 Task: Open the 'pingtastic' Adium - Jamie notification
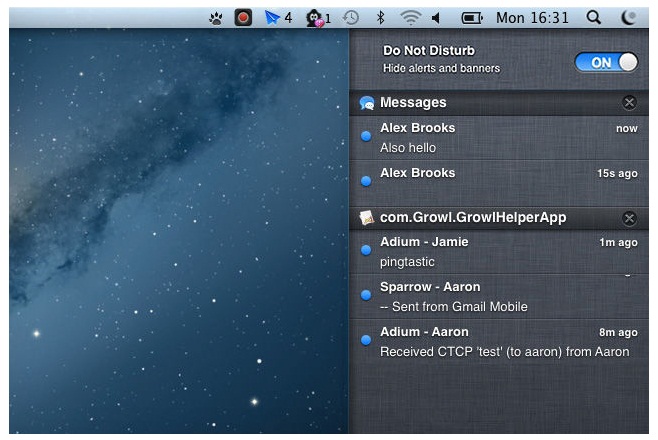499,252
